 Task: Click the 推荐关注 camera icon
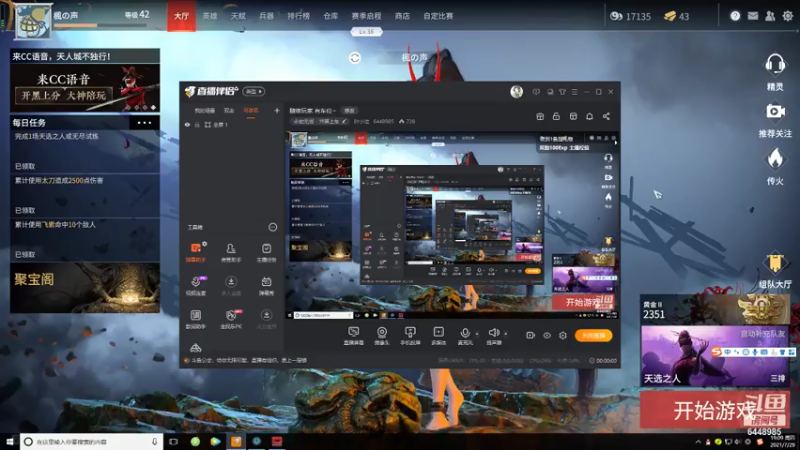click(775, 111)
